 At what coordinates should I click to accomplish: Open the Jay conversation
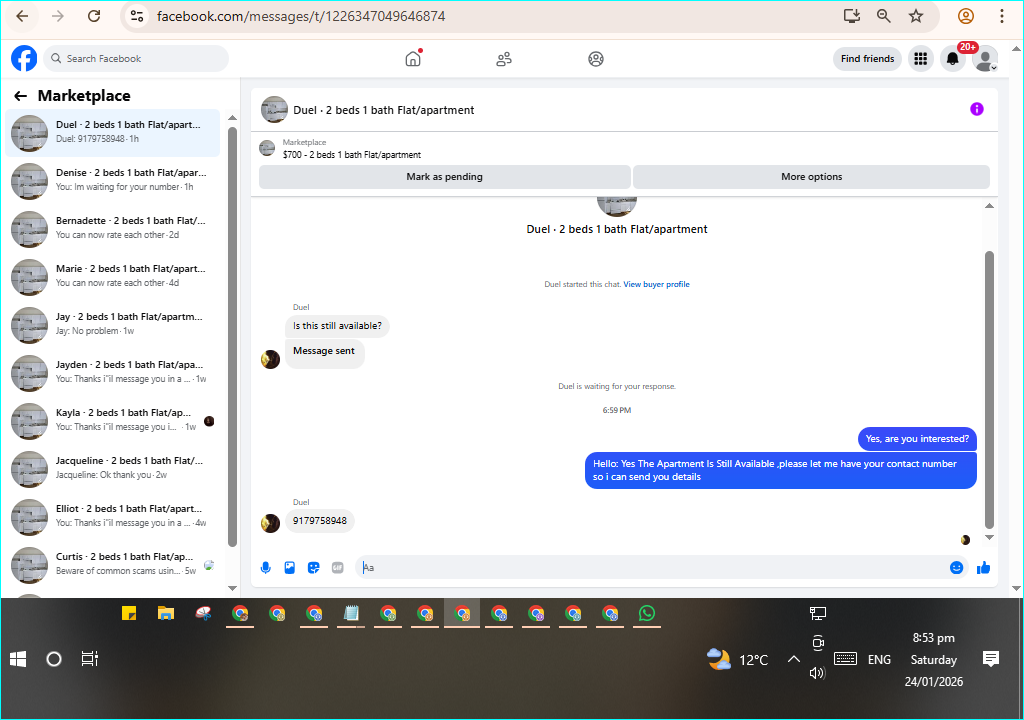coord(113,325)
